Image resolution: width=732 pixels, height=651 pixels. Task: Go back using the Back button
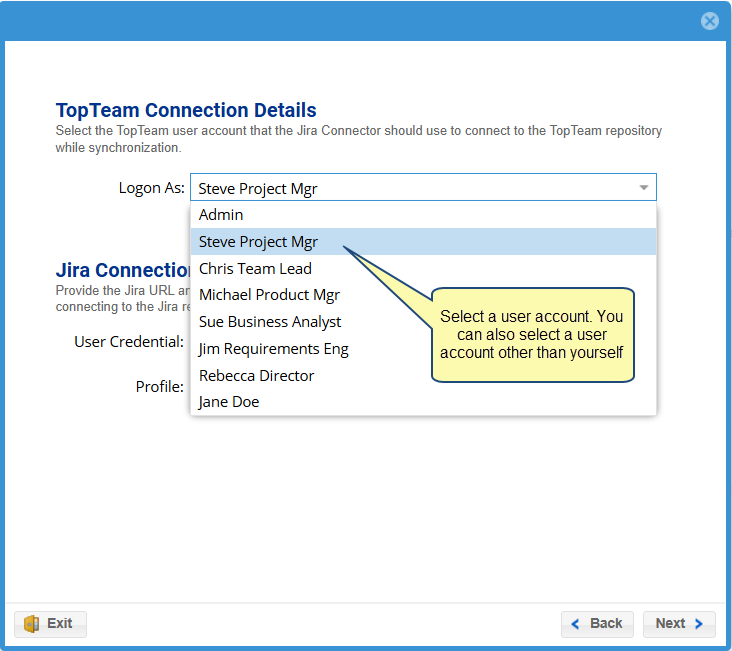597,623
